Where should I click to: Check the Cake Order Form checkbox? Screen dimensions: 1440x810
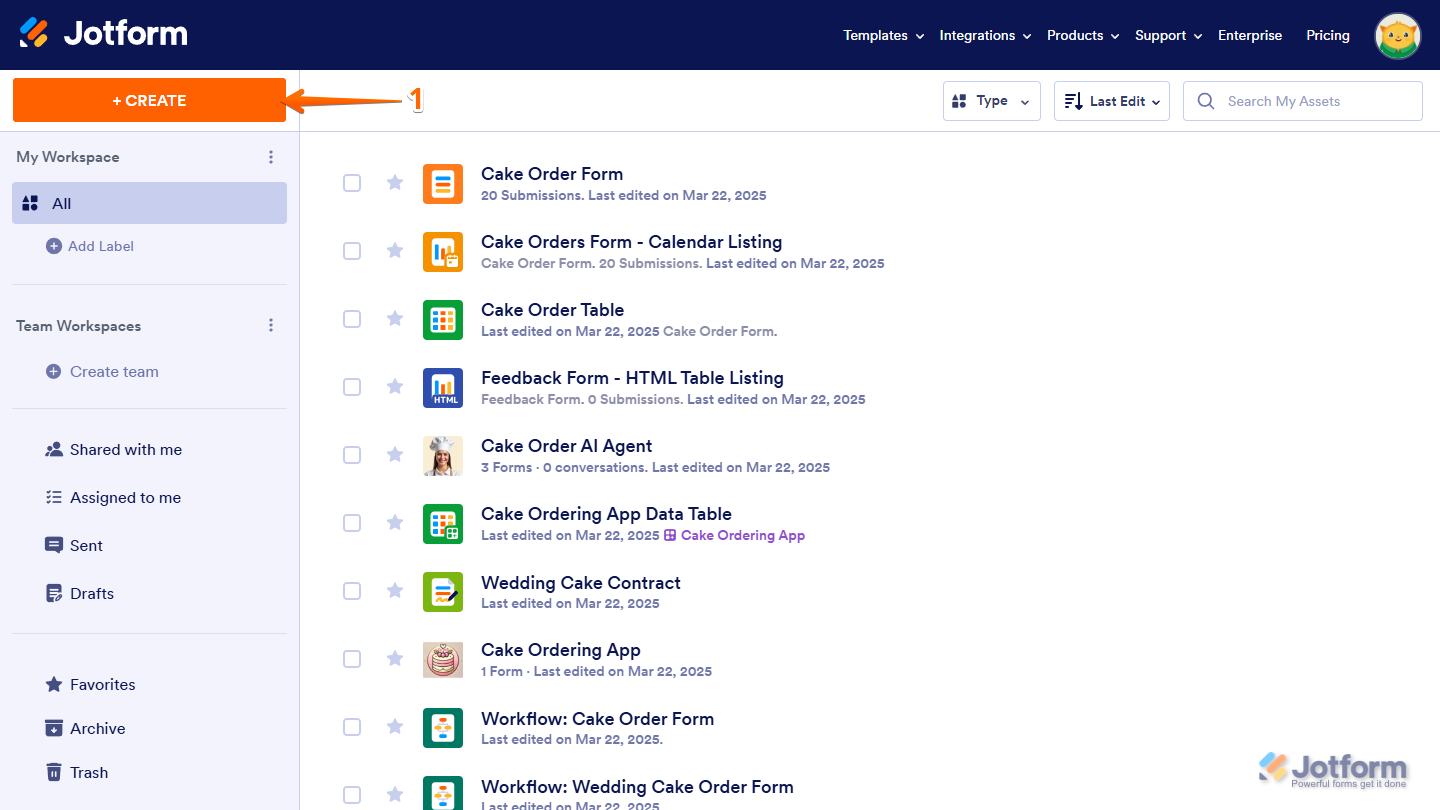click(352, 183)
